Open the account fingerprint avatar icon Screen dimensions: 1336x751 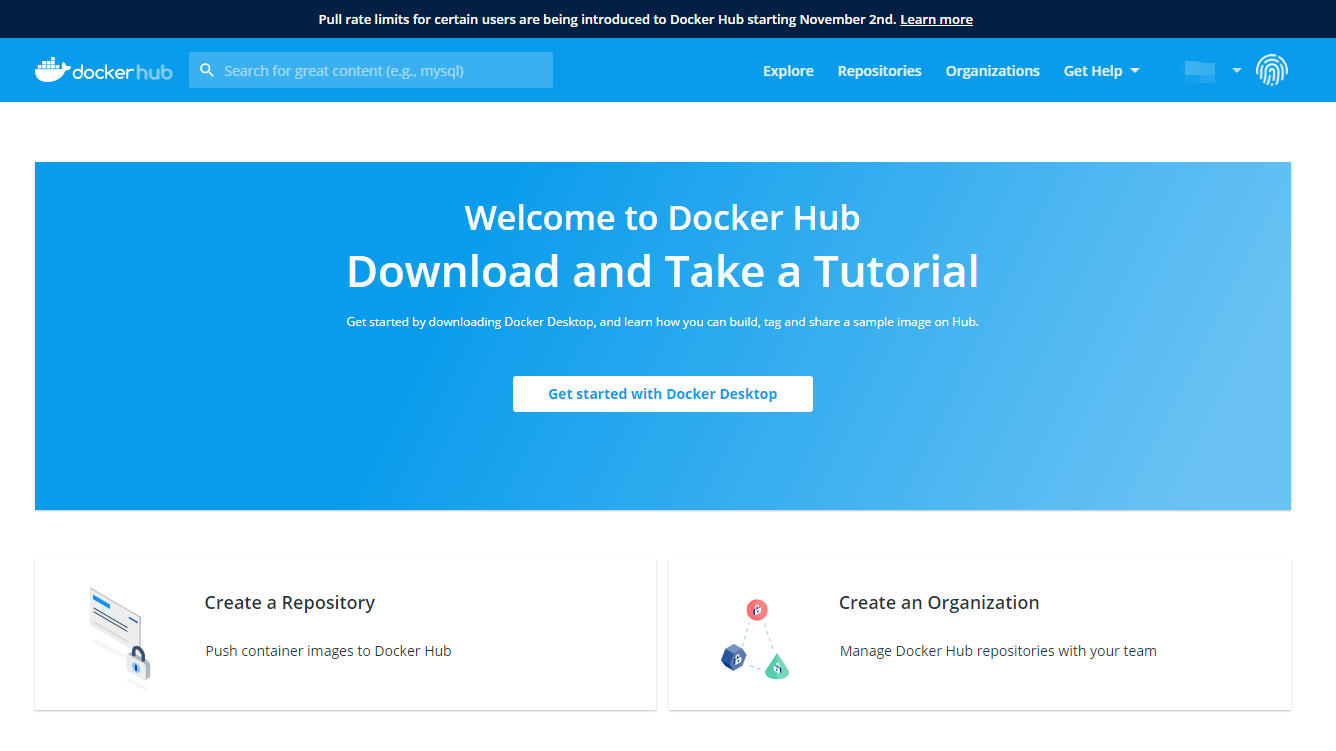(x=1272, y=70)
